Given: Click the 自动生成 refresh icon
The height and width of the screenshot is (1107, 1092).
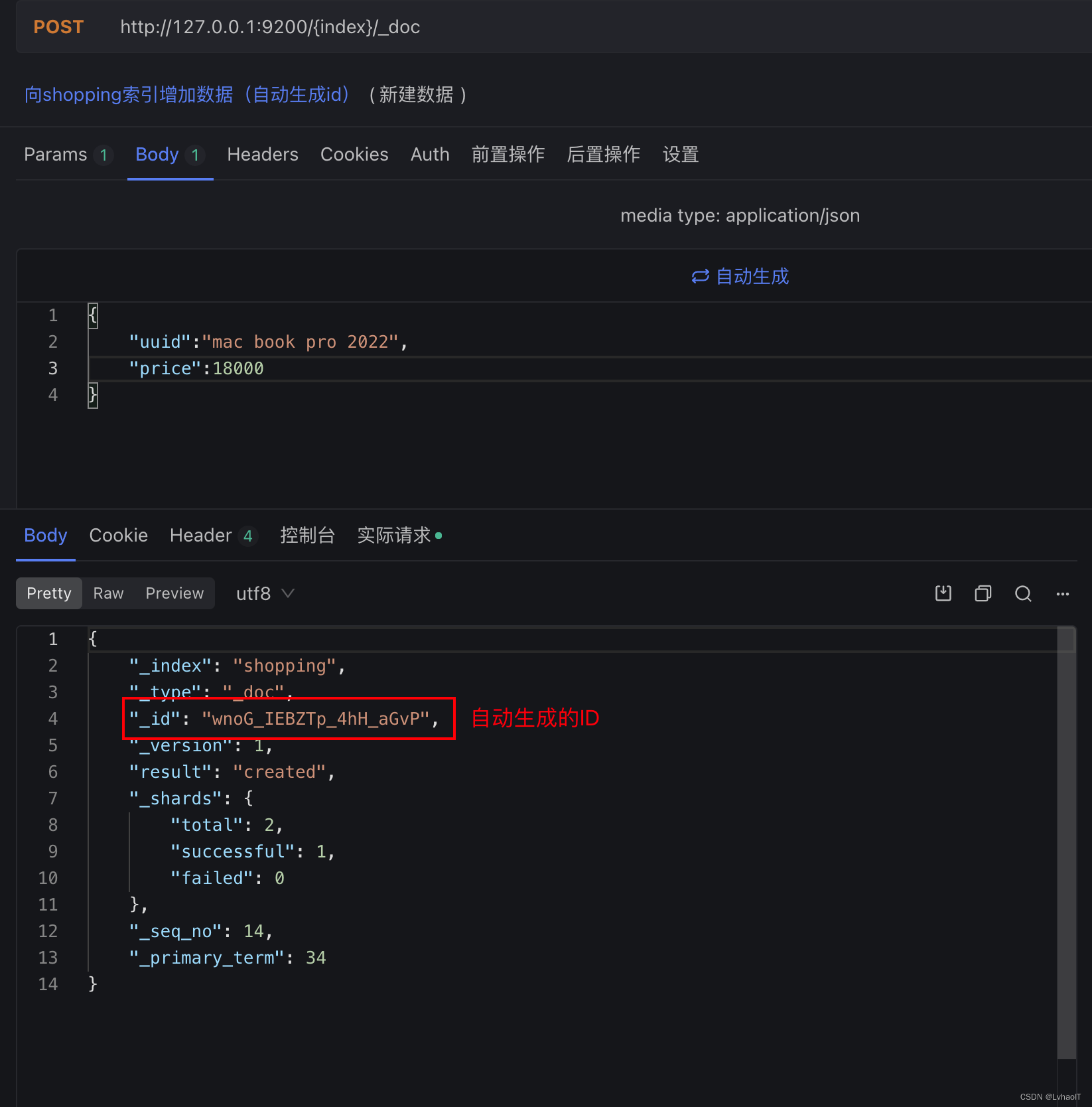Looking at the screenshot, I should tap(700, 277).
